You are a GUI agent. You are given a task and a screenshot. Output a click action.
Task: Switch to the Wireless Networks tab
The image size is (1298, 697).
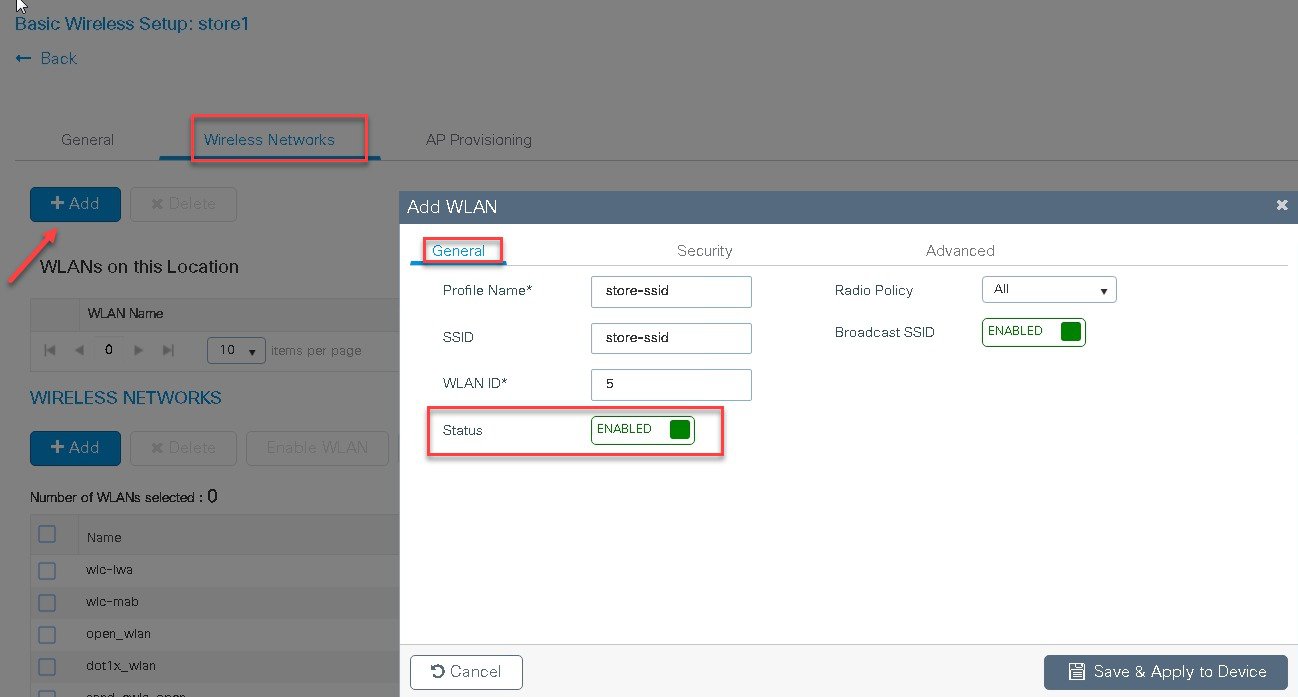pyautogui.click(x=269, y=140)
